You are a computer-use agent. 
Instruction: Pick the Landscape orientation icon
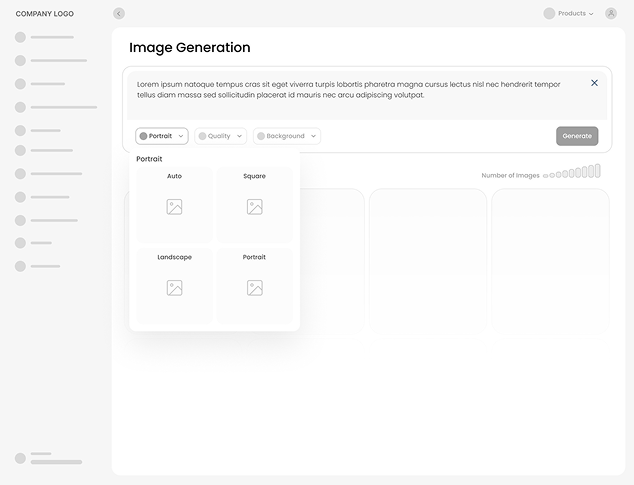click(174, 288)
